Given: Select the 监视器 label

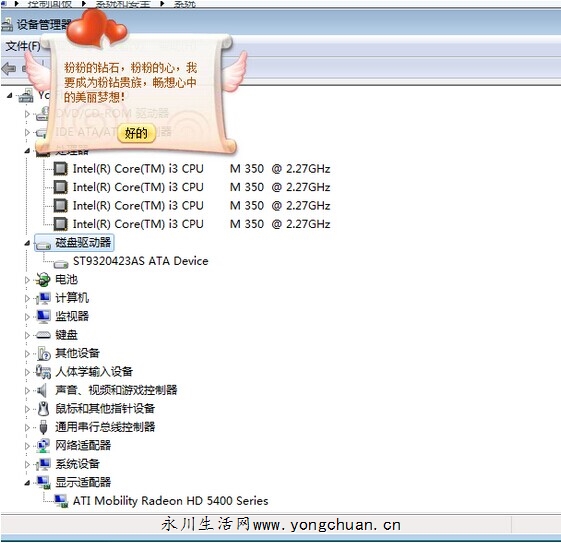Looking at the screenshot, I should [72, 316].
